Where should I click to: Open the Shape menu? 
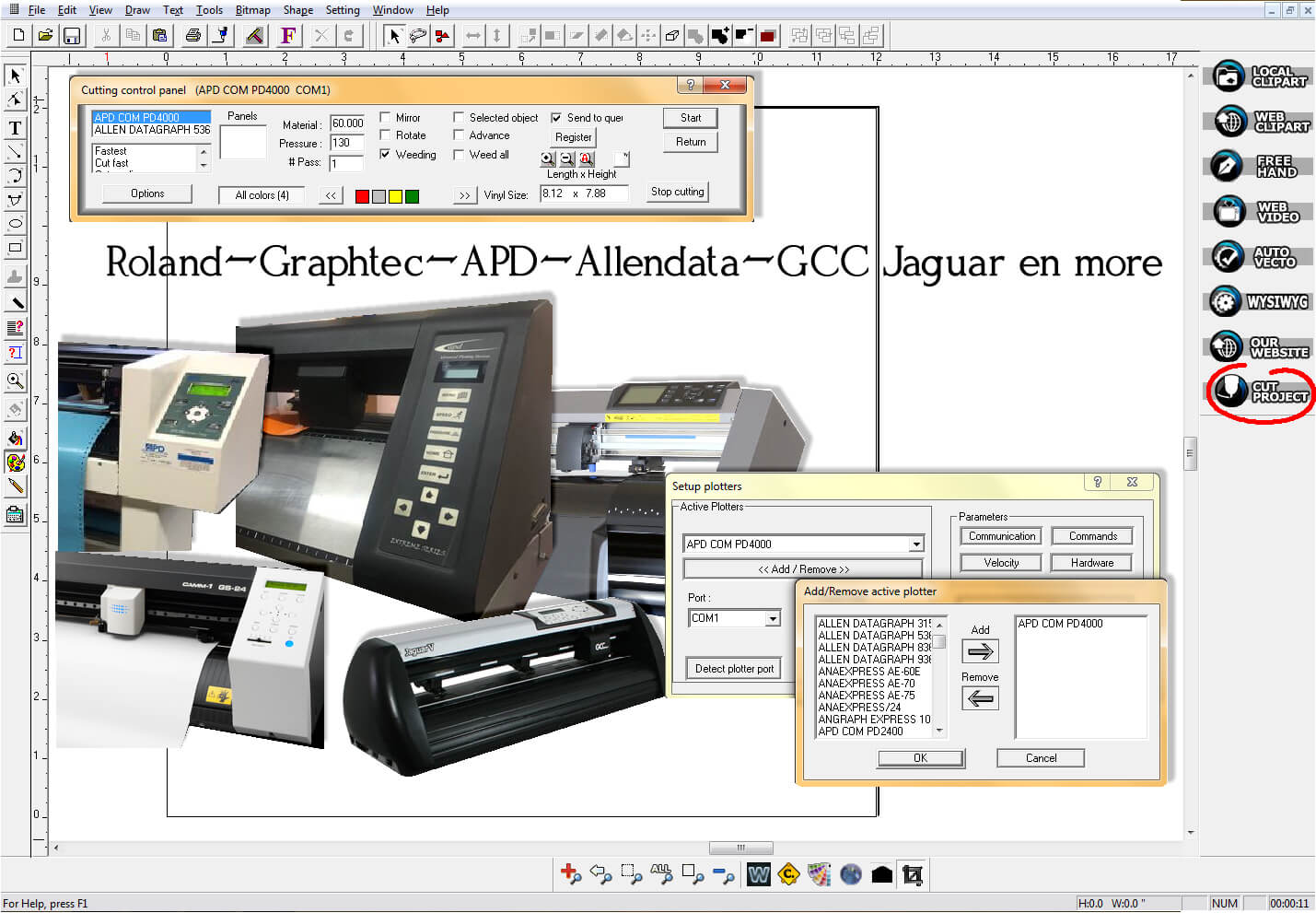coord(297,10)
